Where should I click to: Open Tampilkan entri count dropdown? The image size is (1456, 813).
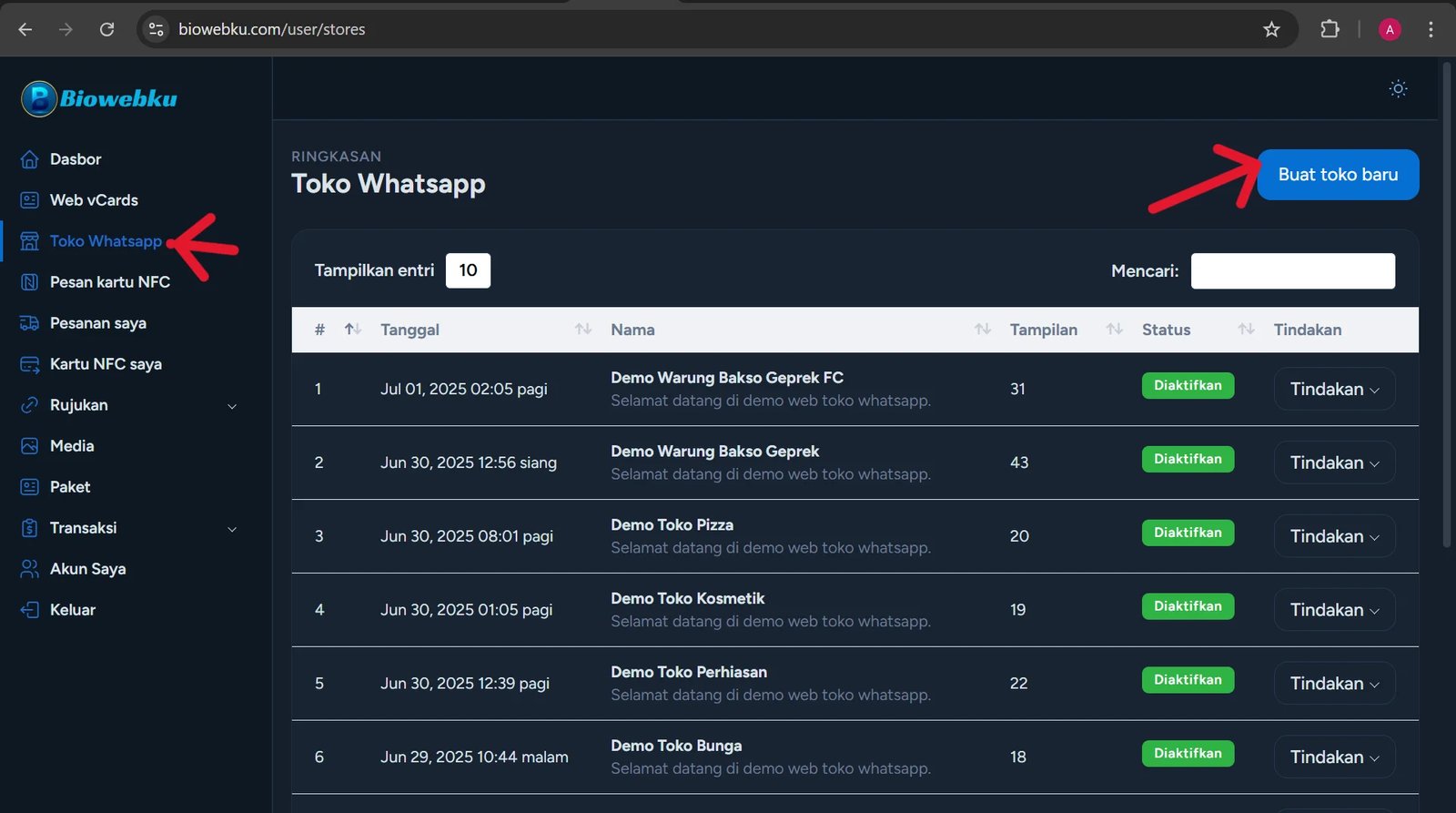click(468, 270)
